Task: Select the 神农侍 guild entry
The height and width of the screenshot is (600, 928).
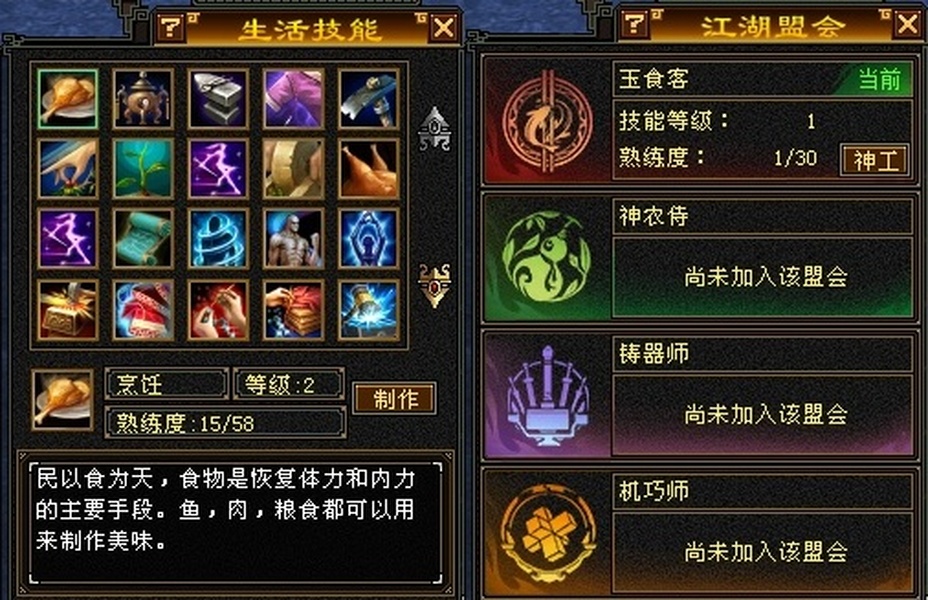Action: click(699, 258)
